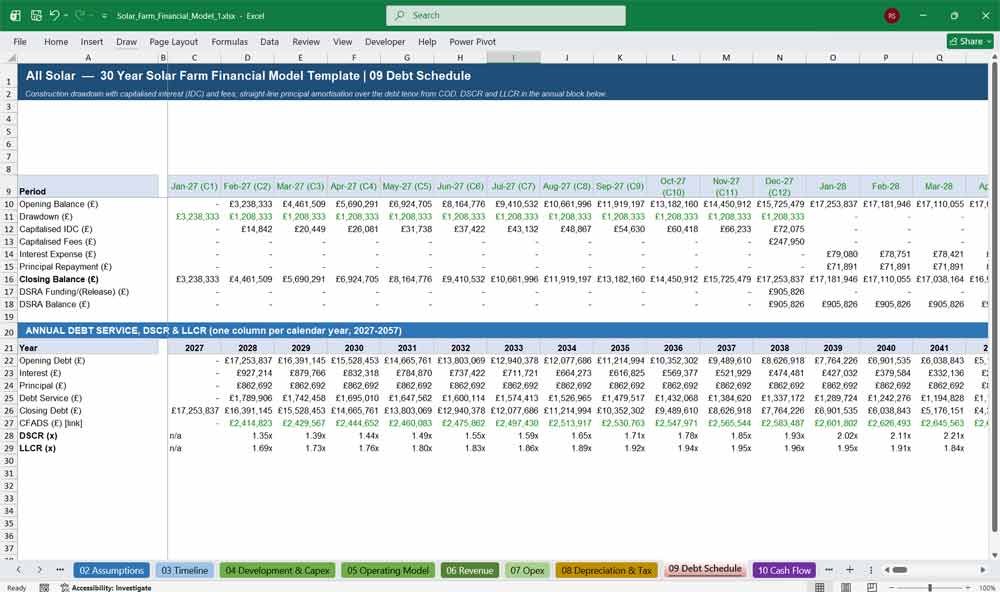Open the Help ribbon tab
1000x592 pixels.
[x=427, y=41]
